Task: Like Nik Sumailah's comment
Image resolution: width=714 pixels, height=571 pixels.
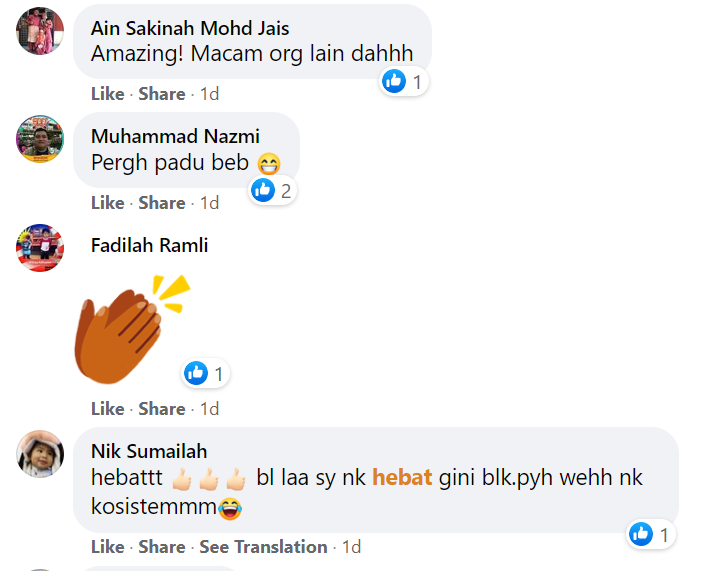Action: 107,547
